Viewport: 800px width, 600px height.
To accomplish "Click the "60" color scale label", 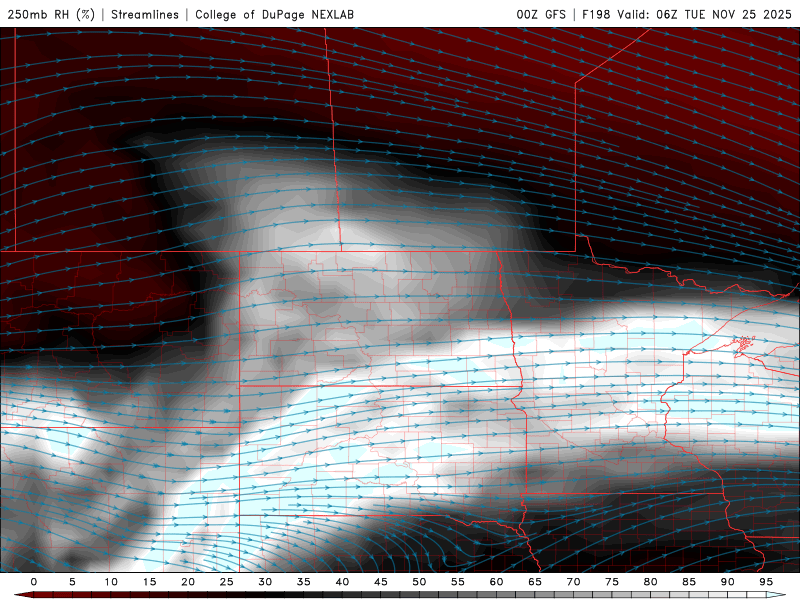I will click(496, 582).
